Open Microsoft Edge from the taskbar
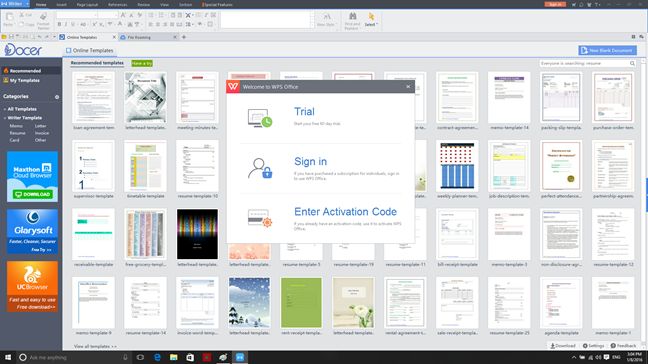 point(157,357)
